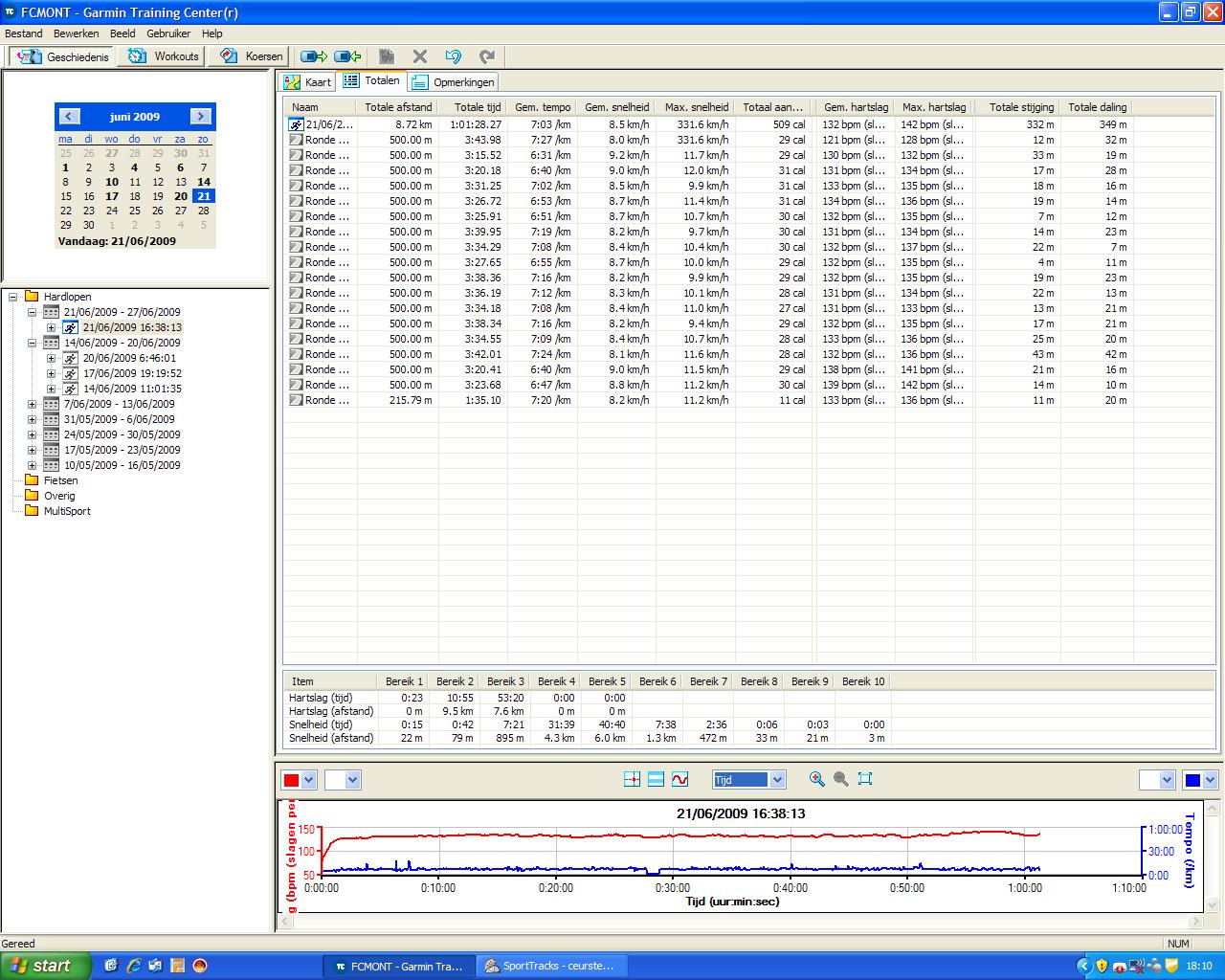Click the chart horizontal scrollbar right arrow
The height and width of the screenshot is (980, 1225).
tap(1195, 922)
